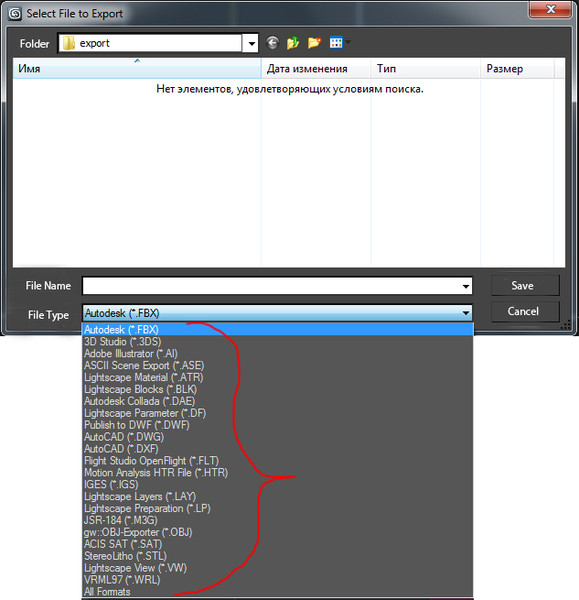Select Lightscape Preparation (*.LP)

click(278, 508)
